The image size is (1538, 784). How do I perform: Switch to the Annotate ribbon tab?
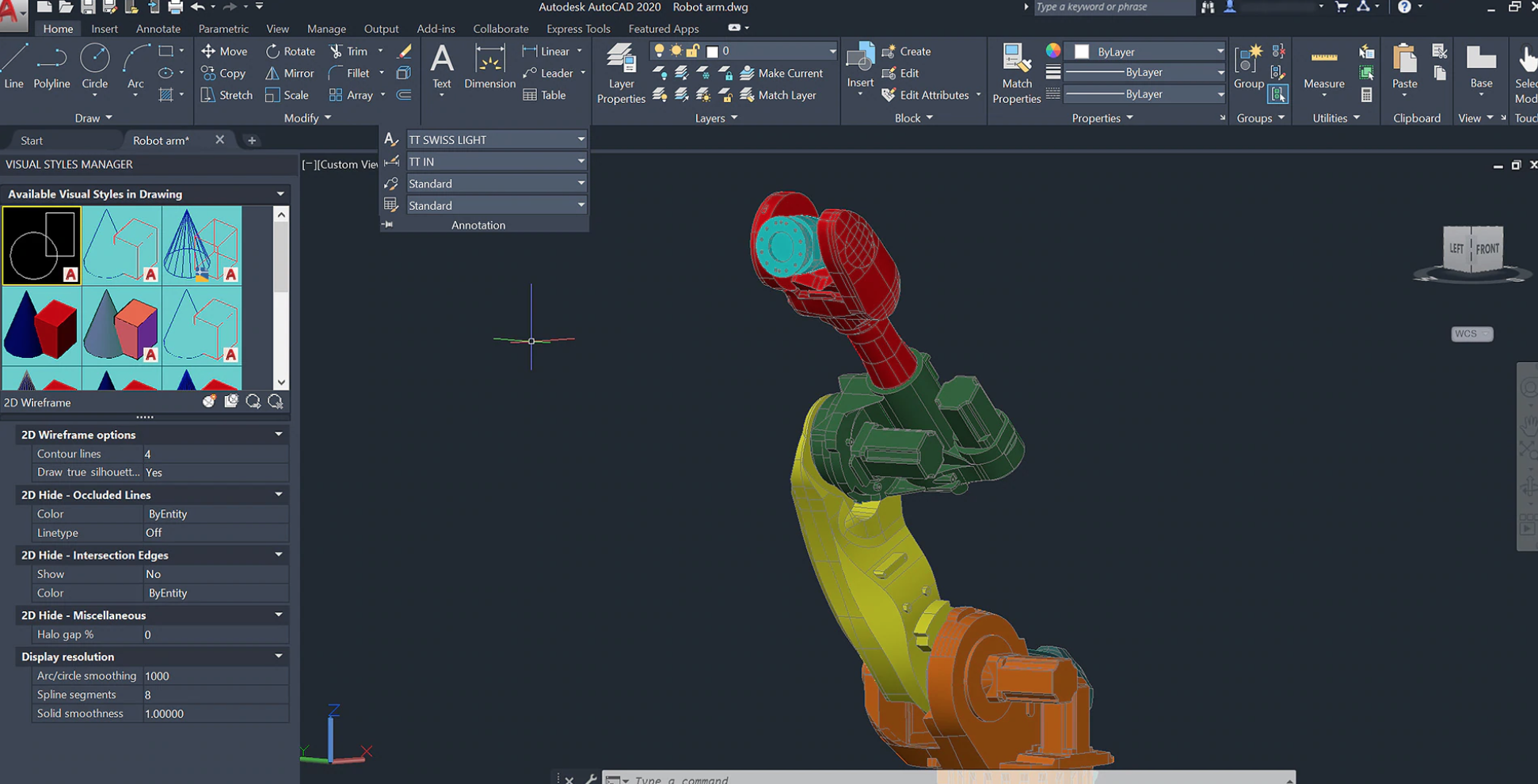pos(158,29)
